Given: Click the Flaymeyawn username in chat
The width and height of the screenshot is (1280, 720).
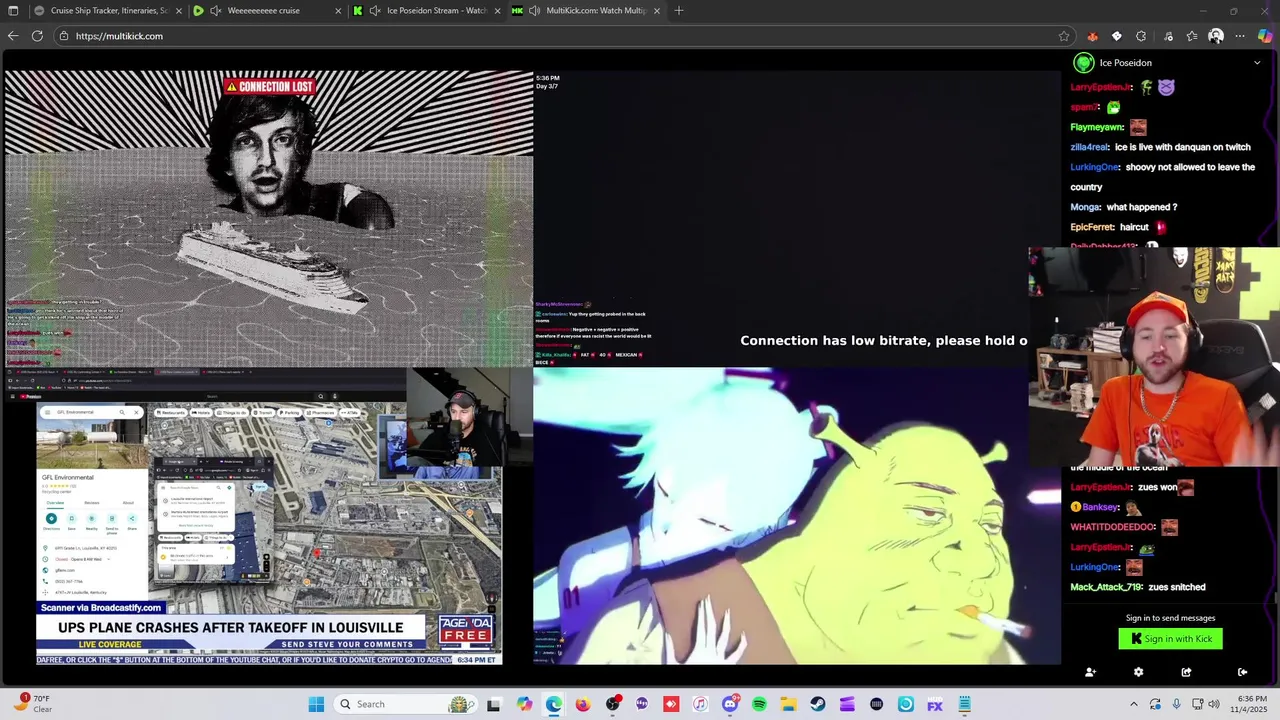Looking at the screenshot, I should [1097, 127].
